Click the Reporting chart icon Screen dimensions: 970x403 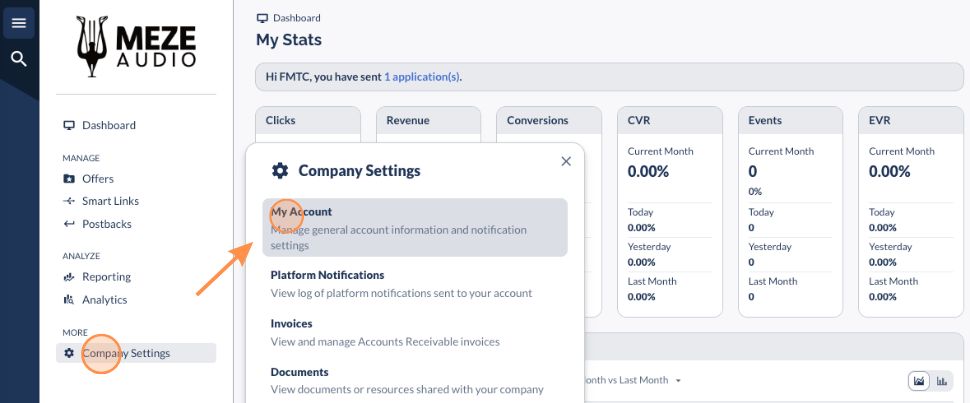pyautogui.click(x=69, y=277)
